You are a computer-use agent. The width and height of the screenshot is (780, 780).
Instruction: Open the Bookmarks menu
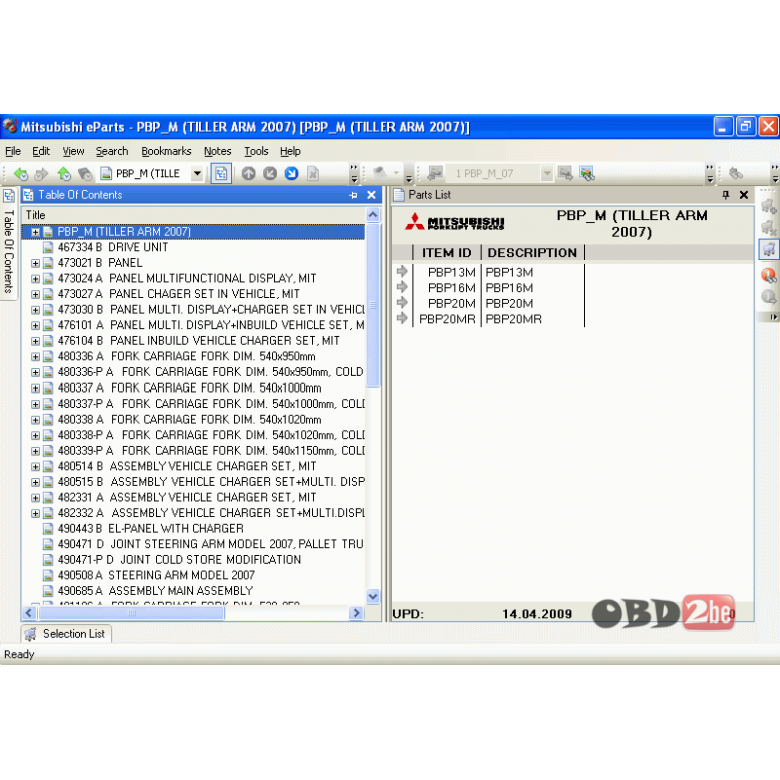click(166, 151)
